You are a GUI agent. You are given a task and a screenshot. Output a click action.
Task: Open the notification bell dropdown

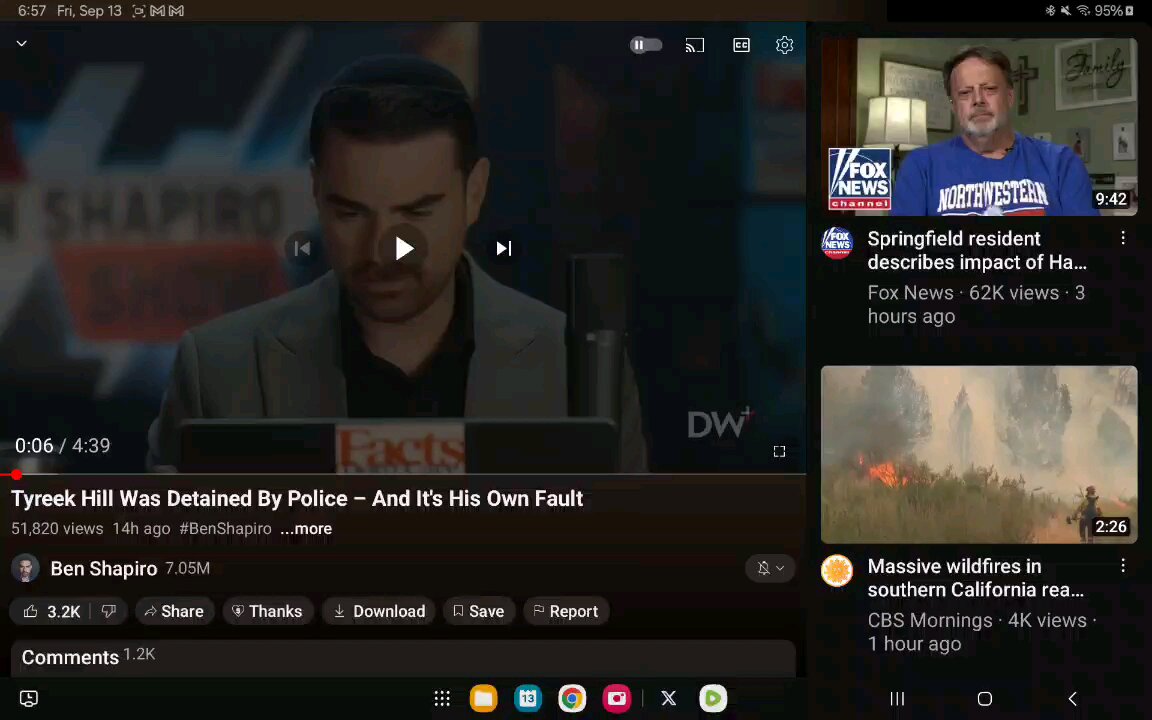(x=770, y=568)
